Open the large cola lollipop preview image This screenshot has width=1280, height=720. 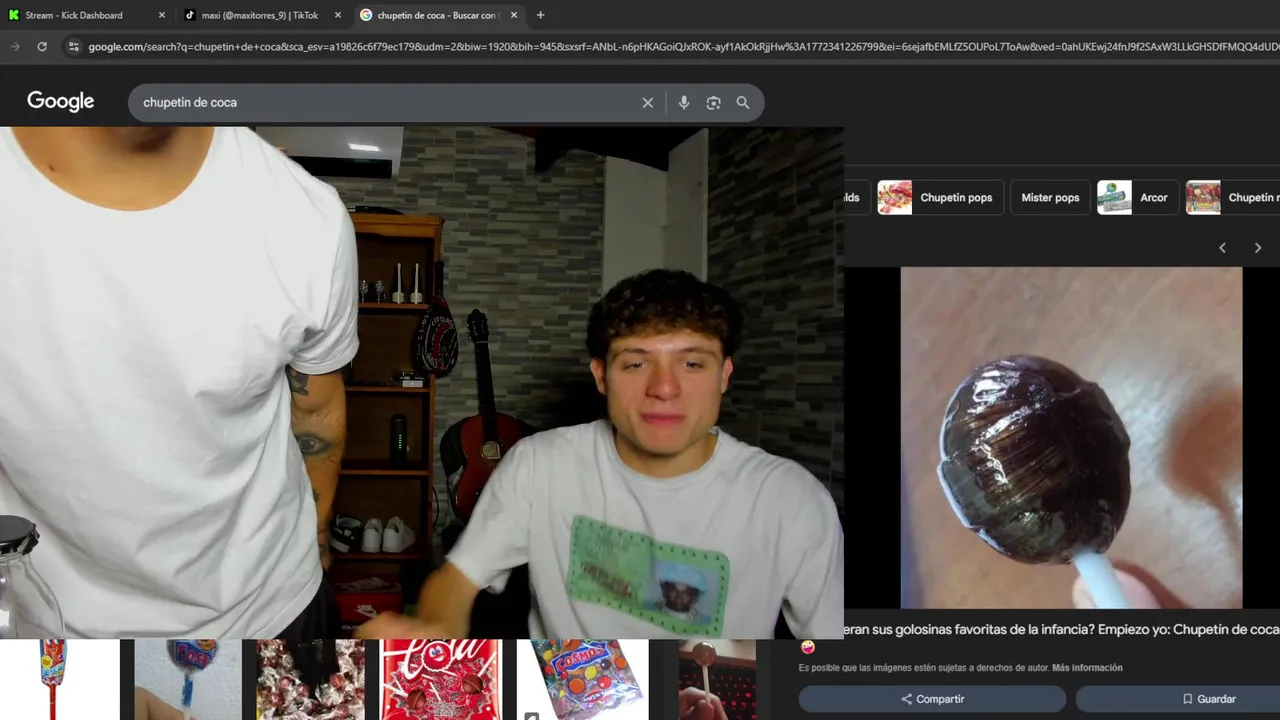coord(1071,437)
